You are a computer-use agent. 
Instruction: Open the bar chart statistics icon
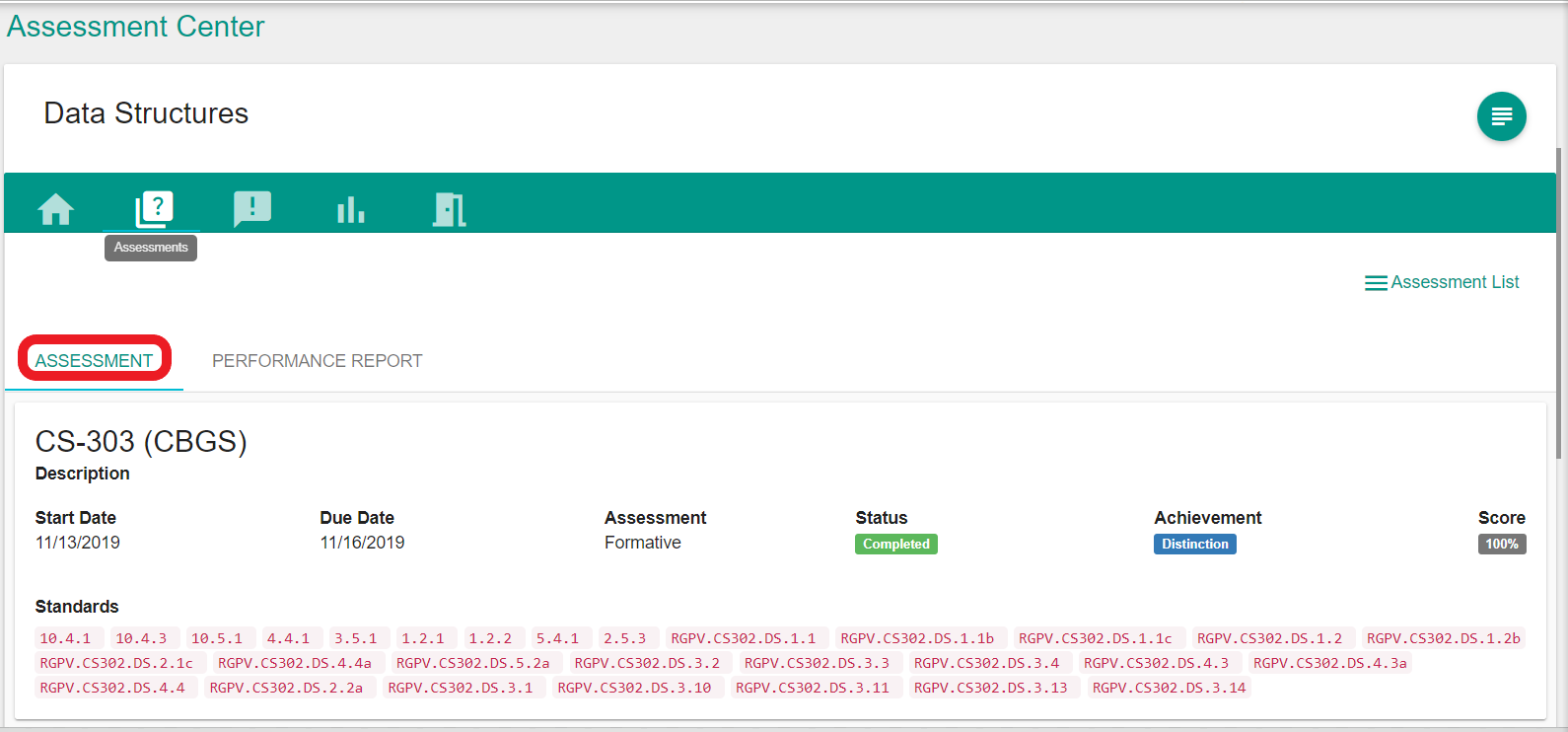click(350, 209)
